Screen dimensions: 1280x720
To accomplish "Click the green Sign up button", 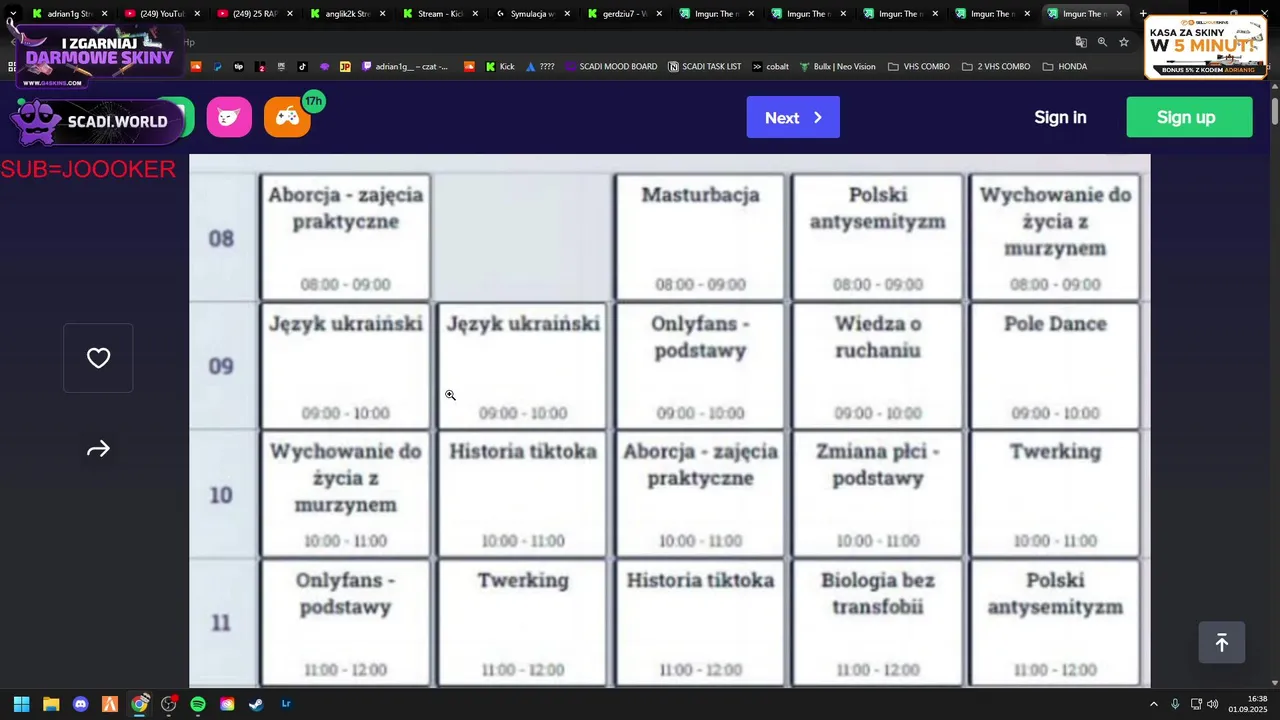I will (1189, 117).
